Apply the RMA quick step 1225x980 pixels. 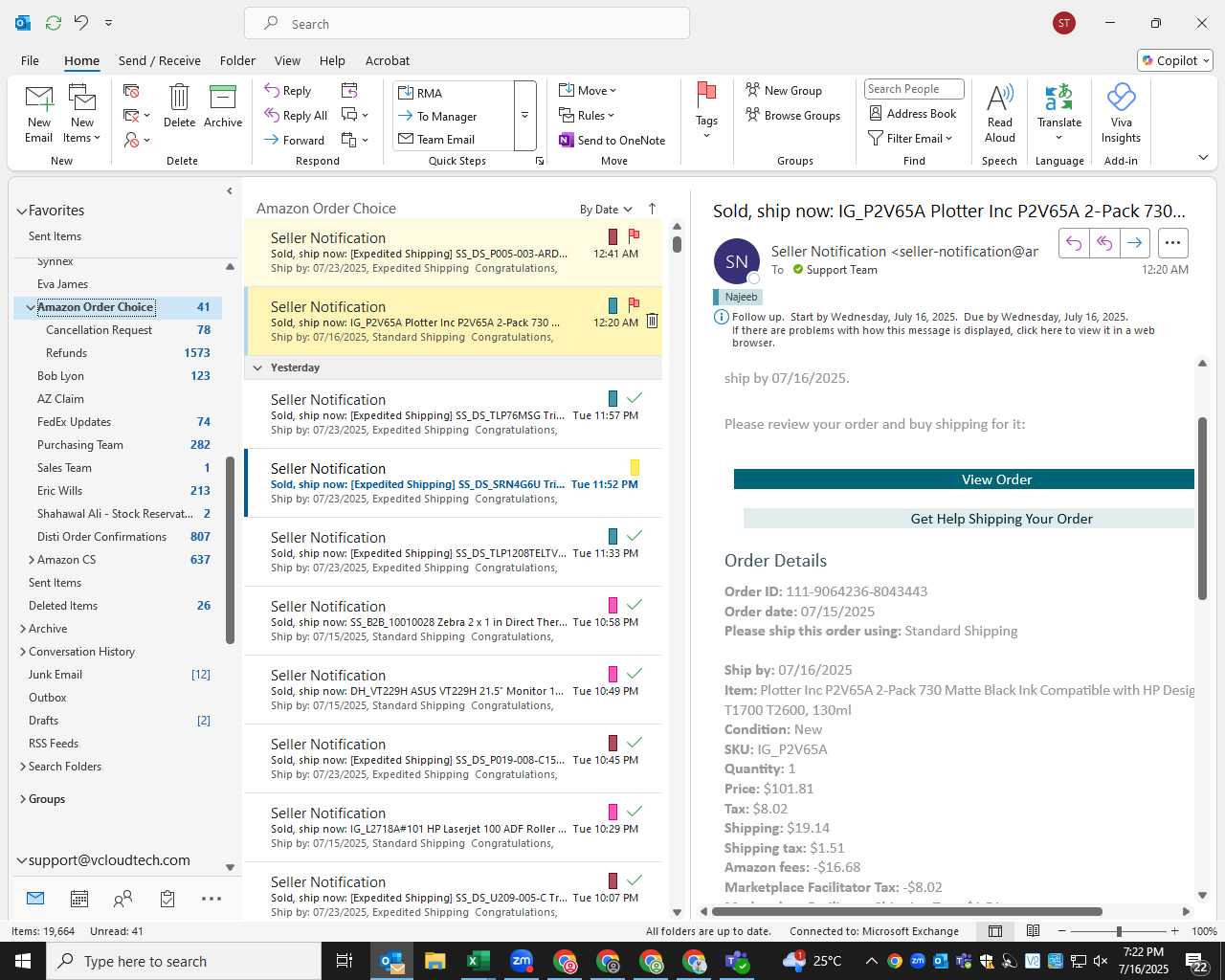point(454,93)
